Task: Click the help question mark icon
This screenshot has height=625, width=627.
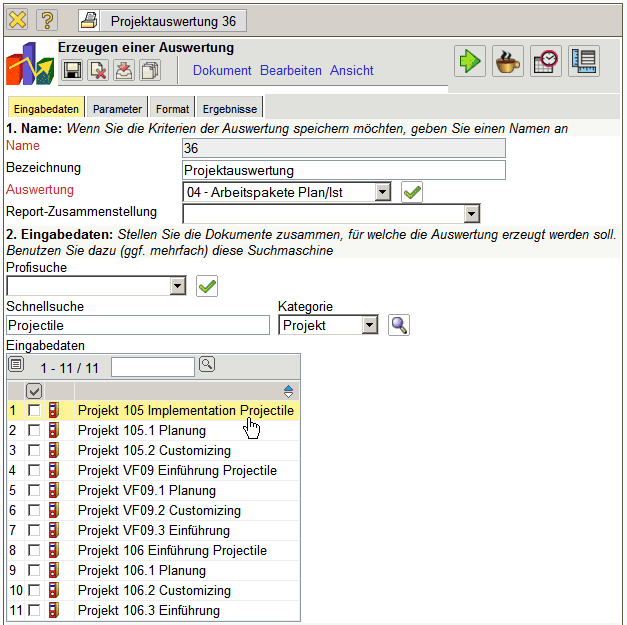Action: 47,20
